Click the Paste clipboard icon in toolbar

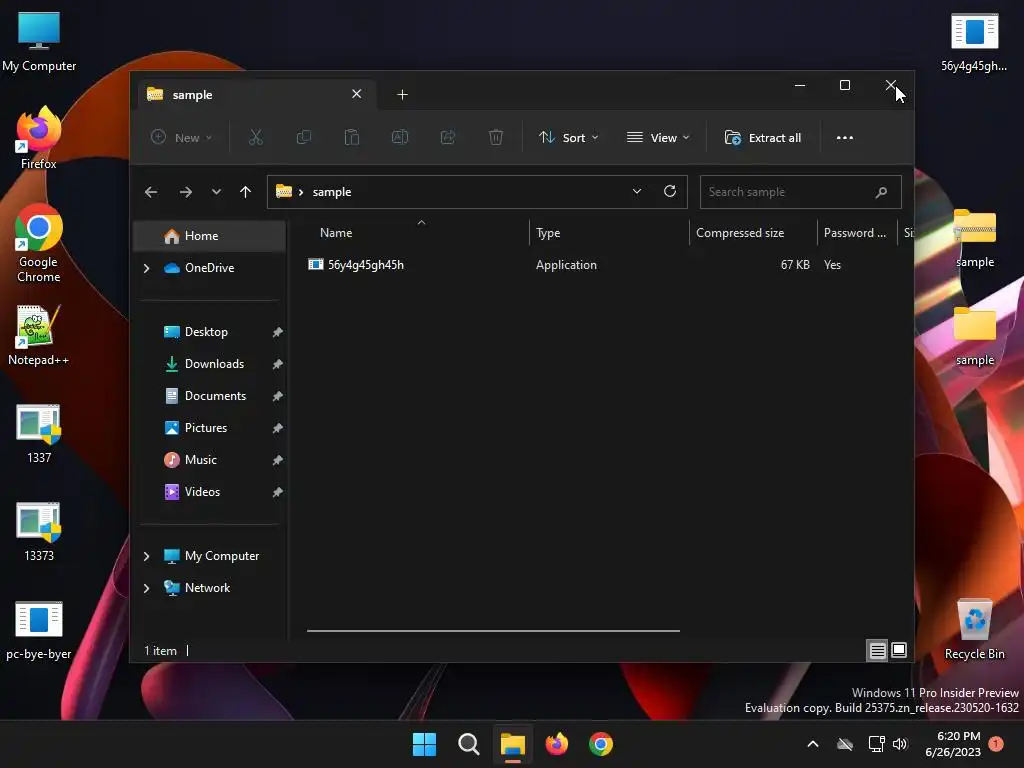click(x=351, y=138)
